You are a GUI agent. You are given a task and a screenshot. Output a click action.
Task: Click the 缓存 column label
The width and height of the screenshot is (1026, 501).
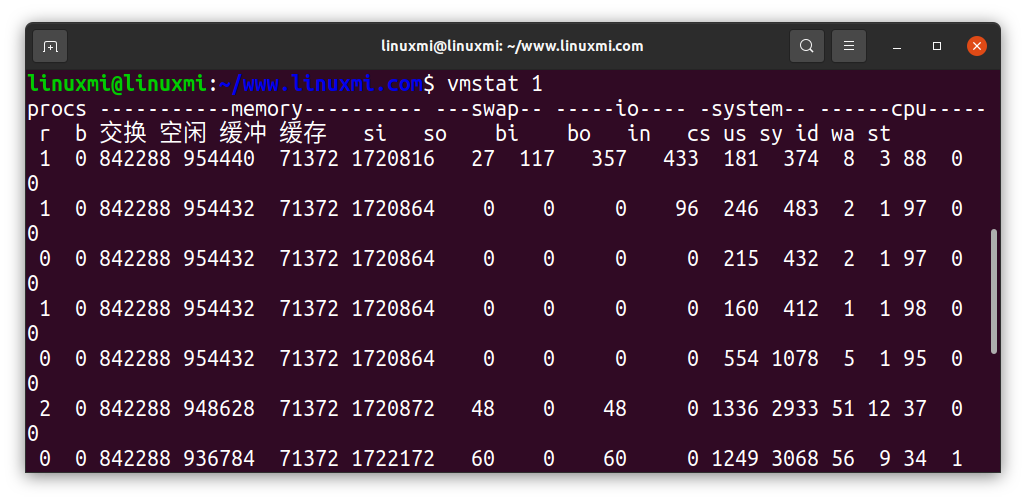pos(303,133)
